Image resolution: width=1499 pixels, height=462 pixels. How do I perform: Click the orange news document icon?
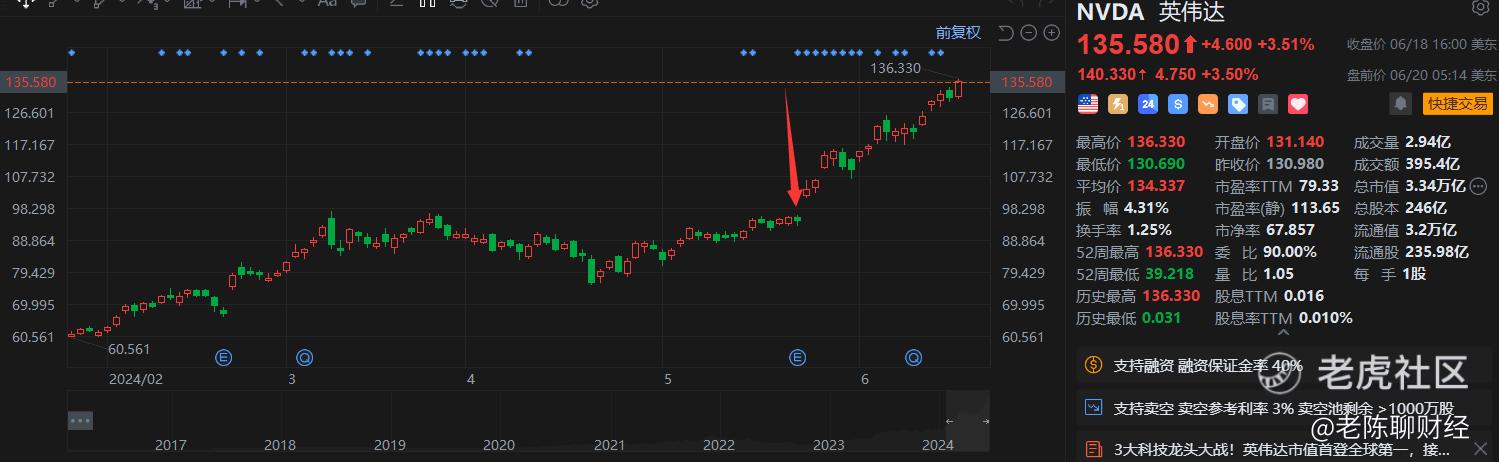pyautogui.click(x=1094, y=450)
